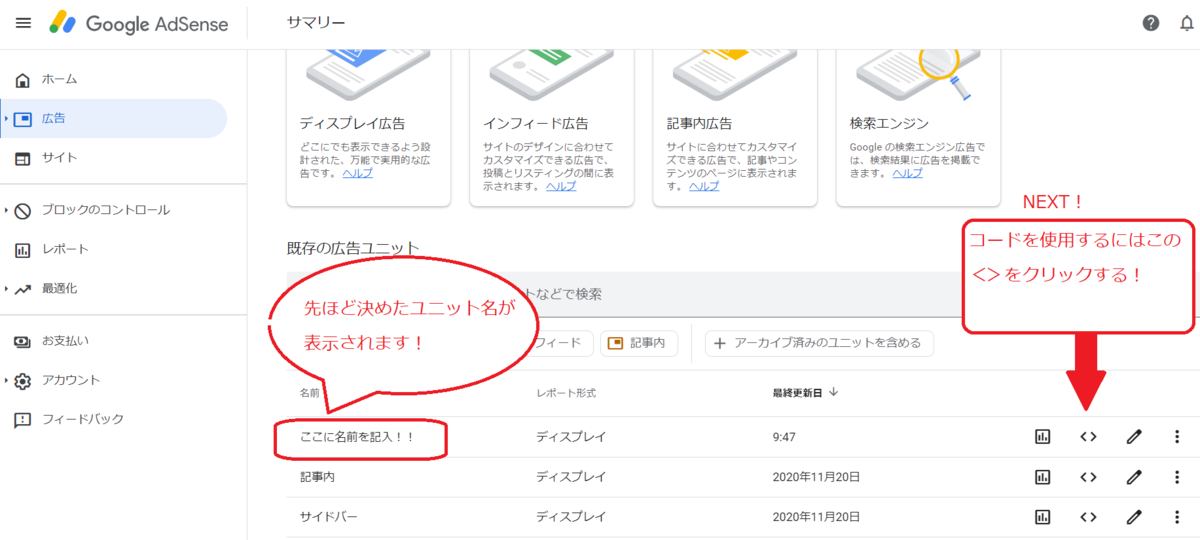
Task: Expand the ブロックのコントロール section arrow
Action: (x=6, y=210)
